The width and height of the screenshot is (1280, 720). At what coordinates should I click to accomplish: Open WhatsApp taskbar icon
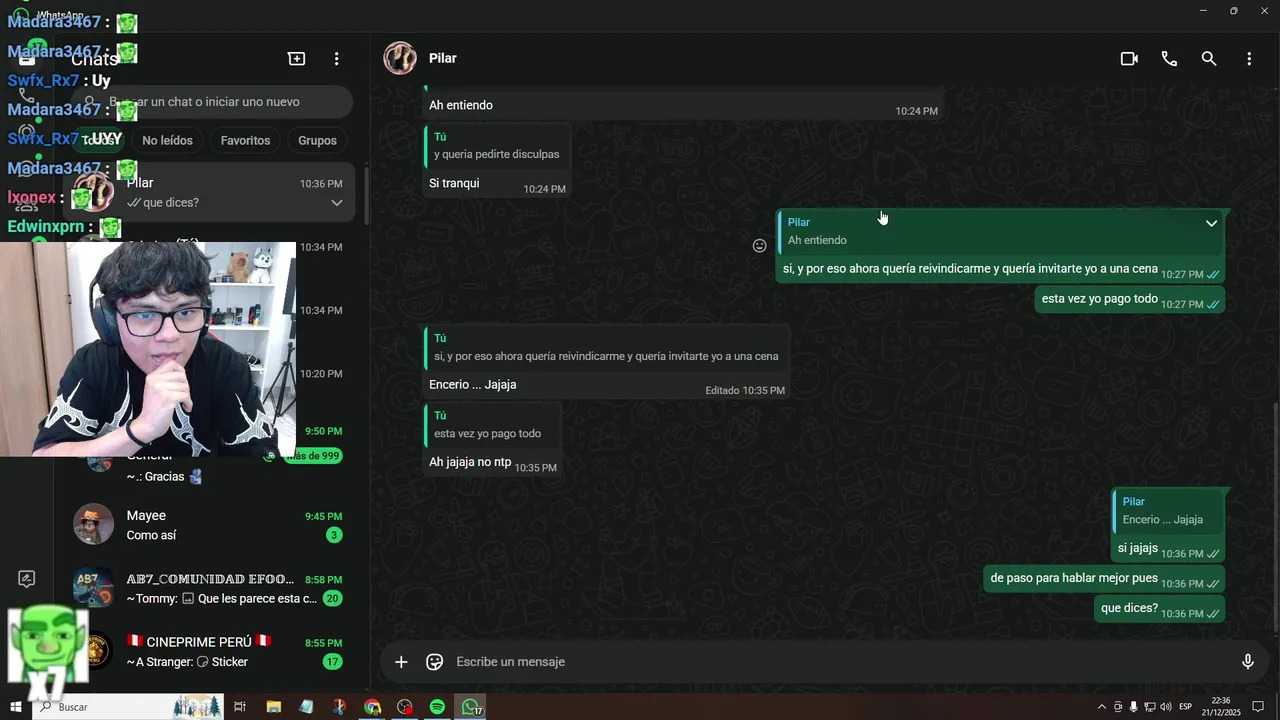(470, 707)
